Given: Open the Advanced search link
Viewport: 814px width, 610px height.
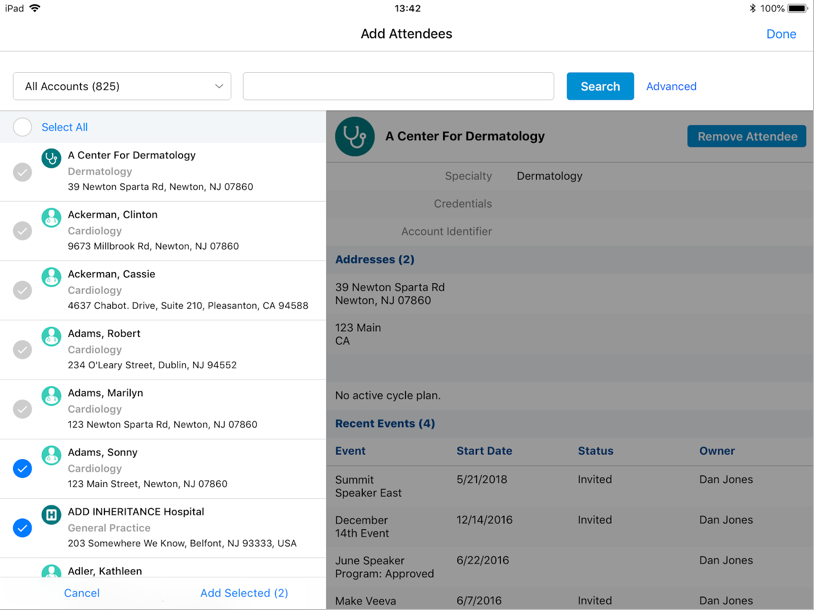Looking at the screenshot, I should 671,86.
